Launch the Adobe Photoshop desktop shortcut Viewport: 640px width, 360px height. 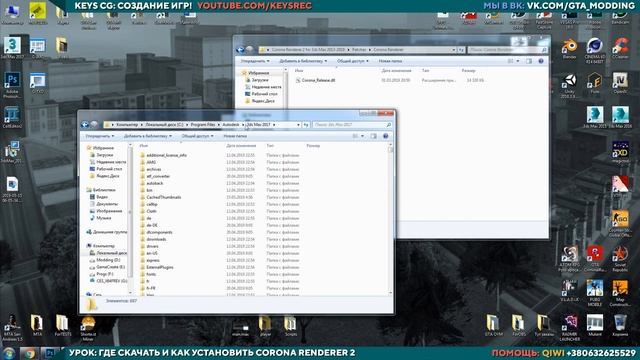coord(12,85)
